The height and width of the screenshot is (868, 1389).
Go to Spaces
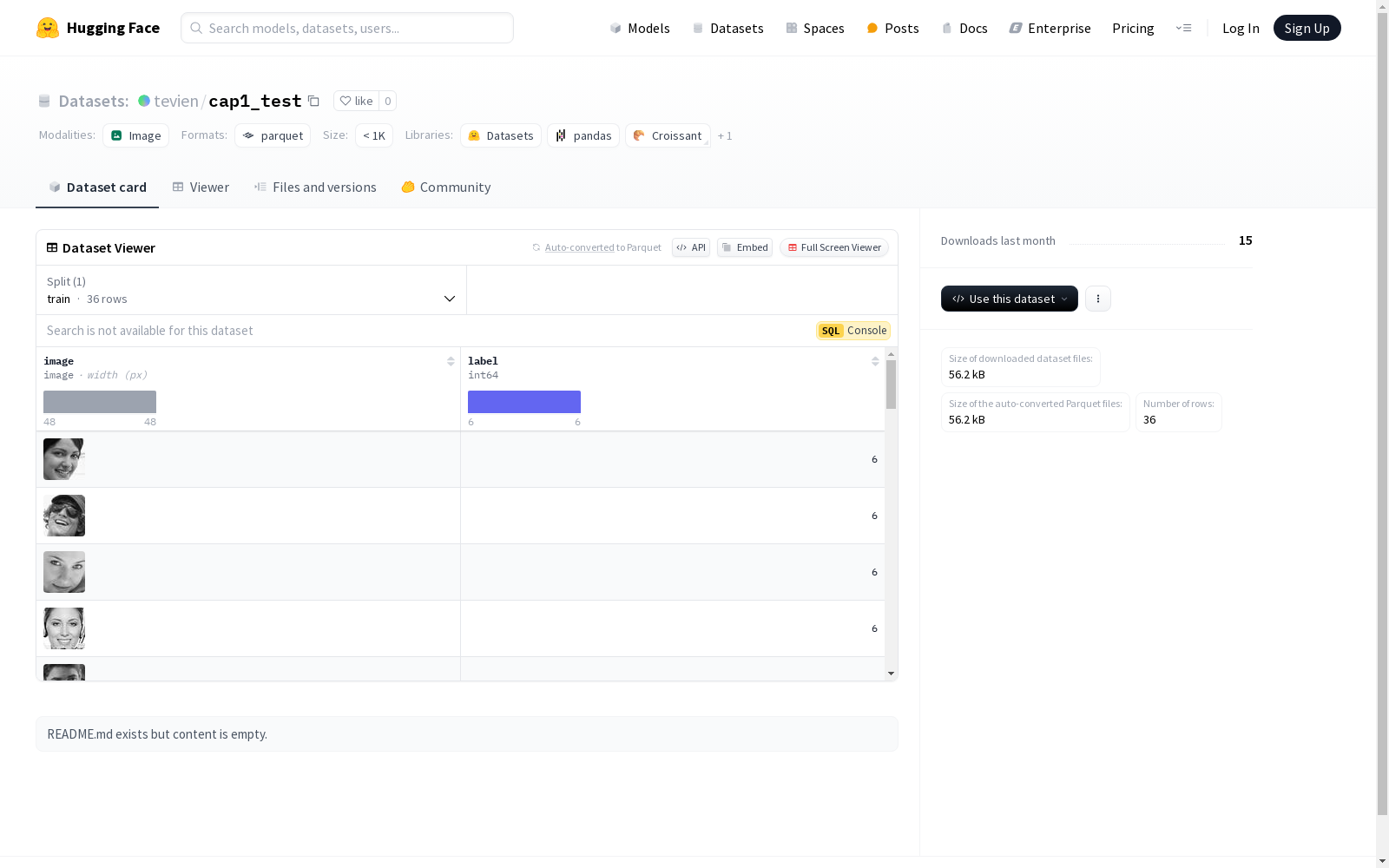[815, 28]
